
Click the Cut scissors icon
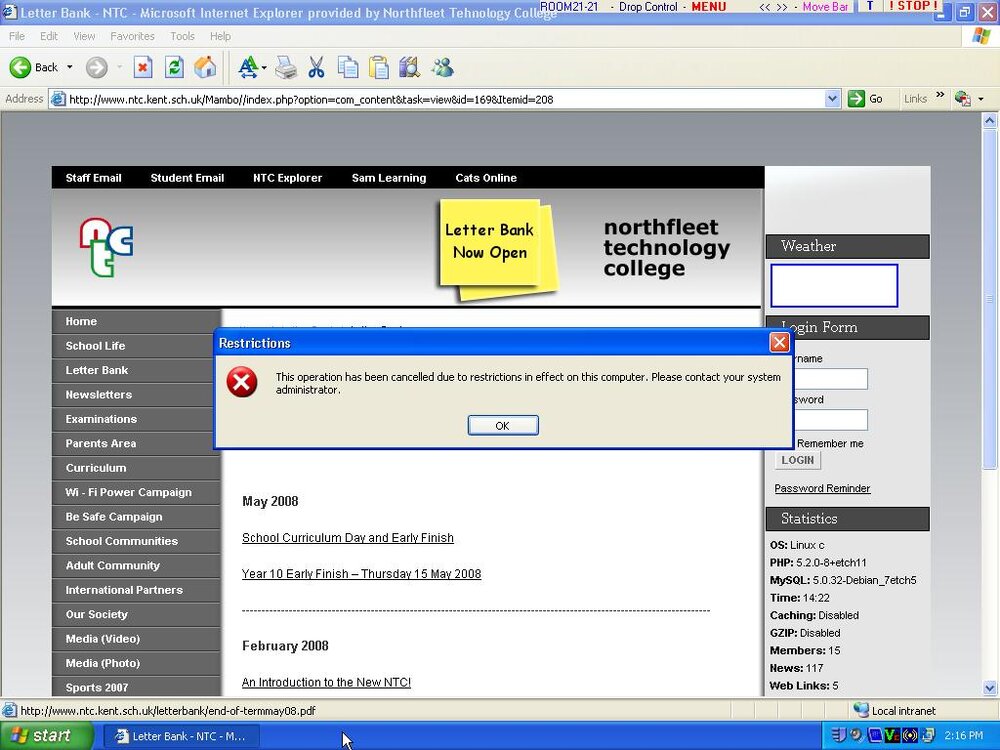point(316,67)
